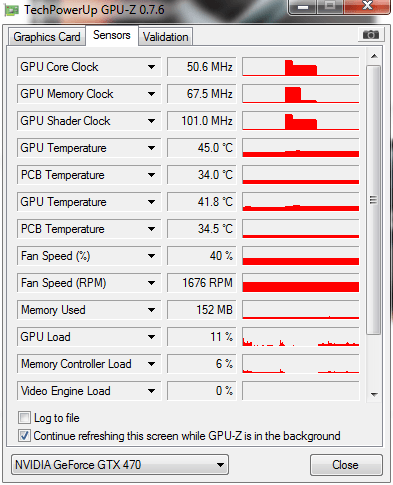Expand the Memory Used dropdown arrow

coord(151,310)
